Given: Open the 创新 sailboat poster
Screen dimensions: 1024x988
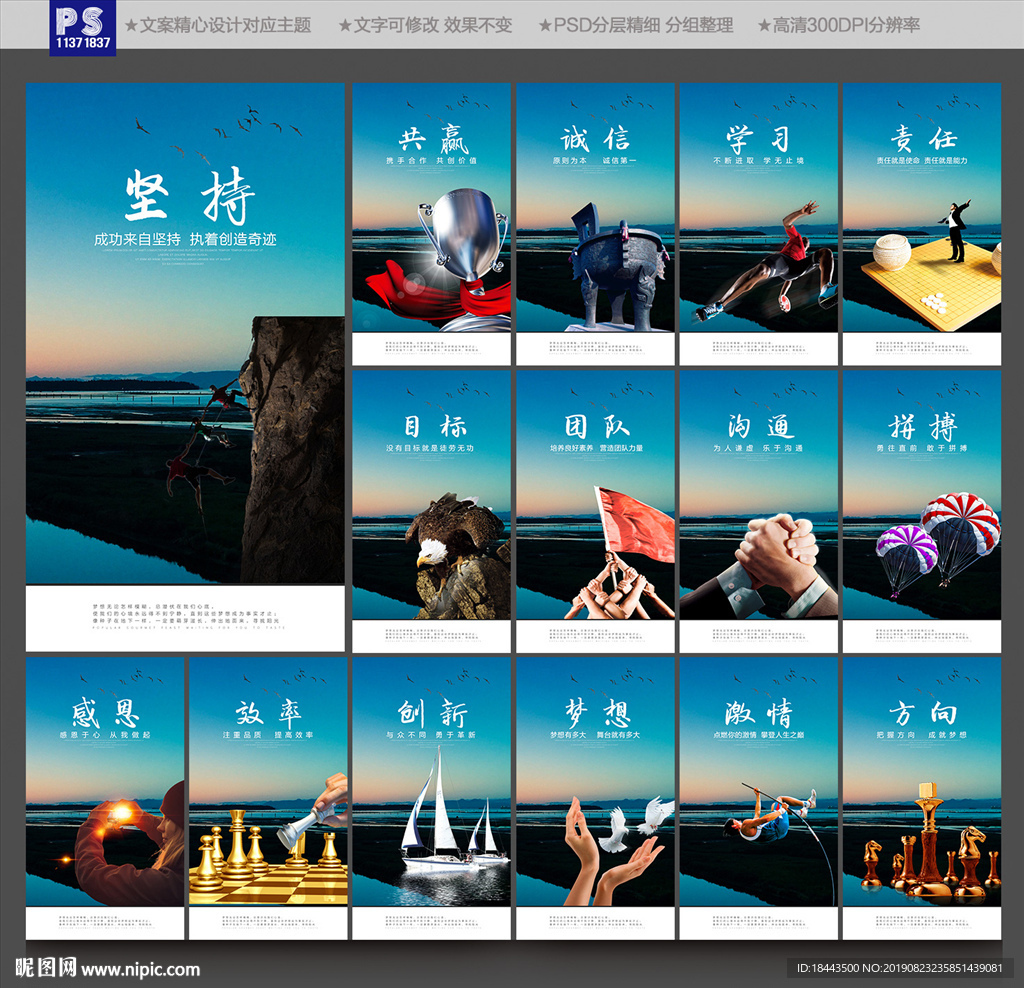Looking at the screenshot, I should [x=431, y=799].
